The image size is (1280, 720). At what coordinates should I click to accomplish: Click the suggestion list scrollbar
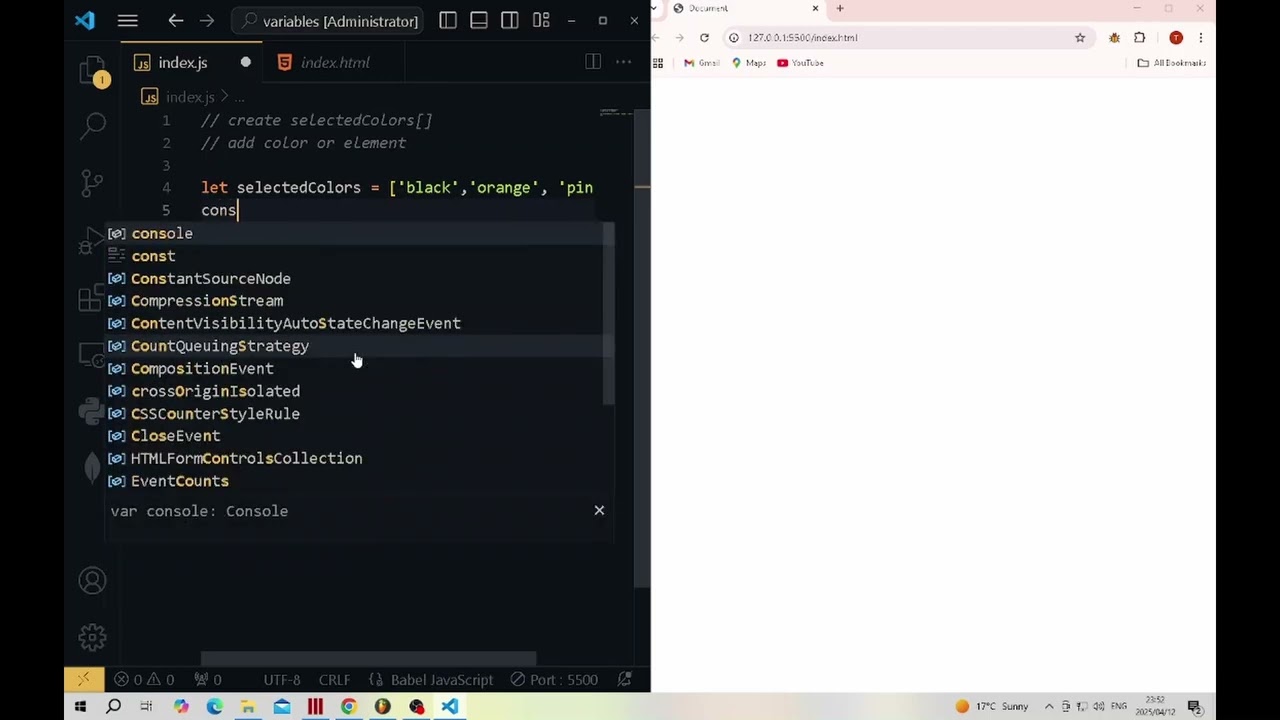coord(608,315)
